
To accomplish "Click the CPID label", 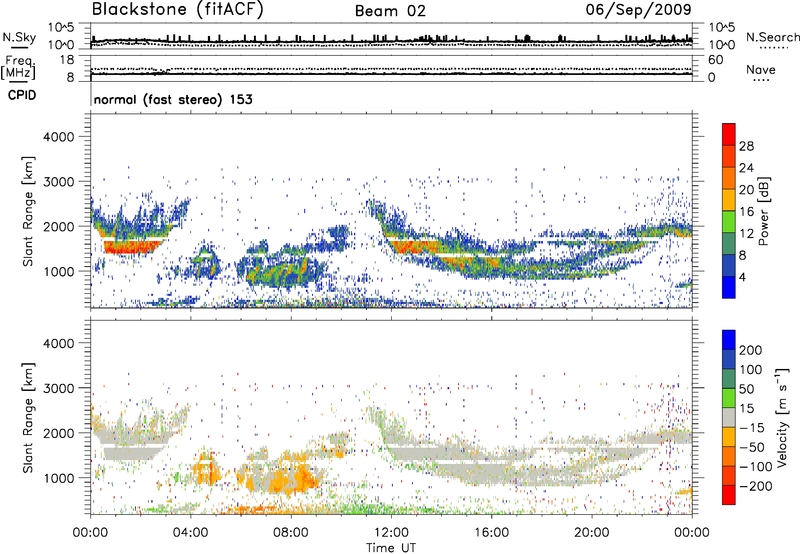I will click(x=22, y=95).
